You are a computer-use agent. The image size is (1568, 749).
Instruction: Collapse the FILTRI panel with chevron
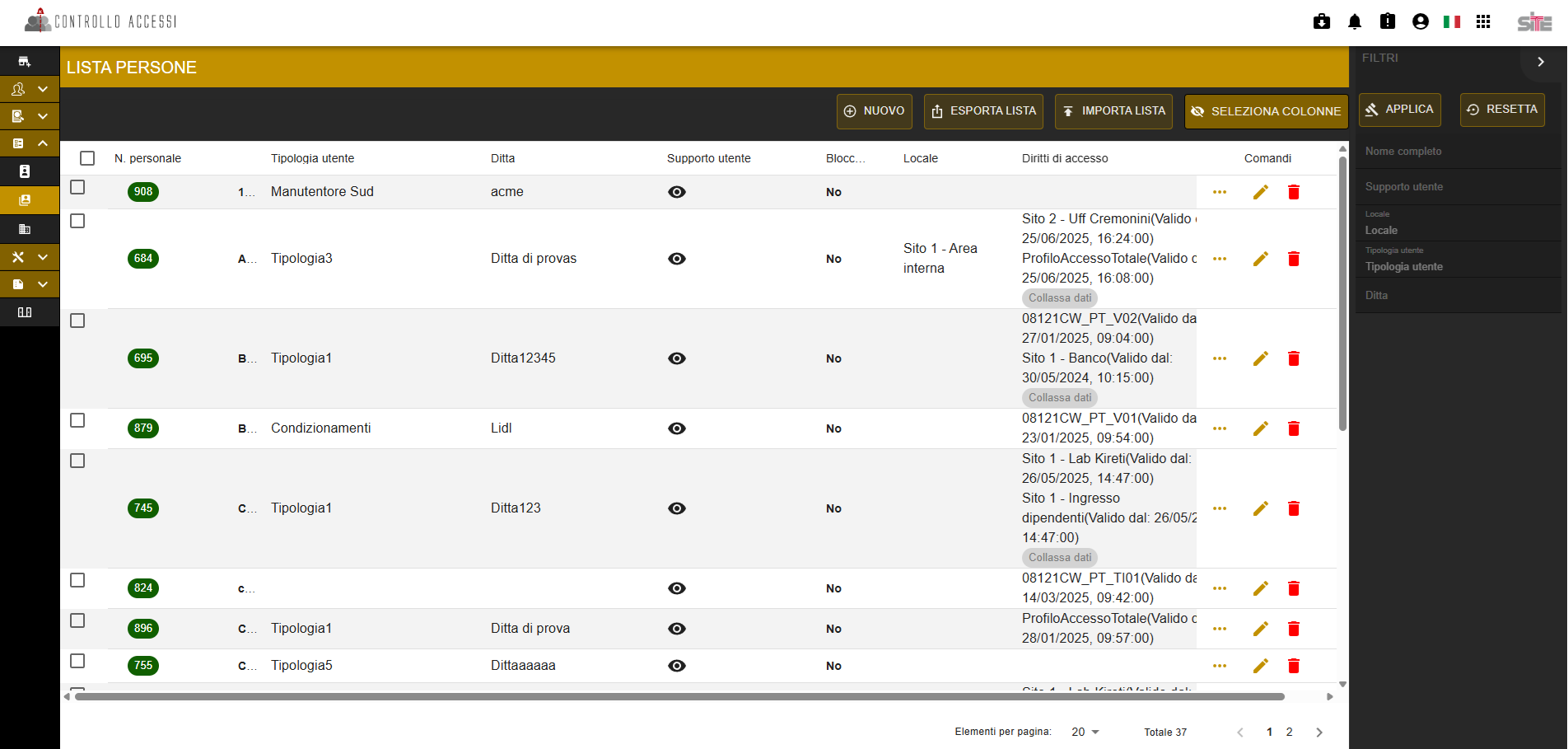coord(1541,62)
